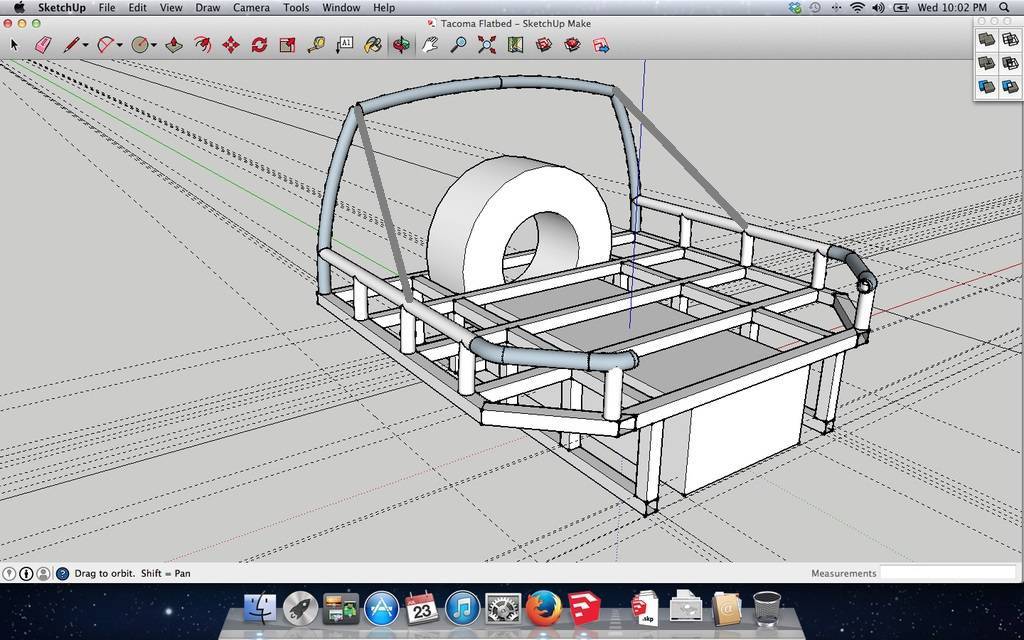1024x640 pixels.
Task: Open the Camera menu
Action: [251, 8]
